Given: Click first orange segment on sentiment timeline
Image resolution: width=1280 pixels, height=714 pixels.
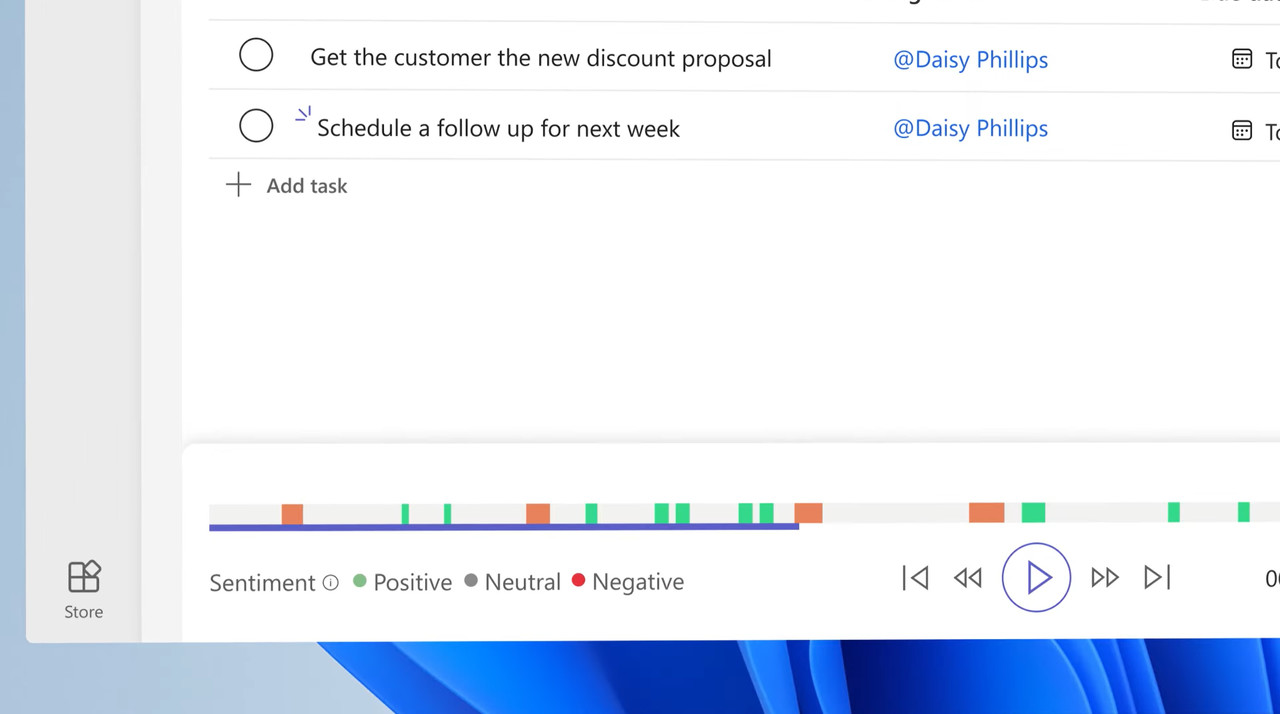Looking at the screenshot, I should (292, 513).
